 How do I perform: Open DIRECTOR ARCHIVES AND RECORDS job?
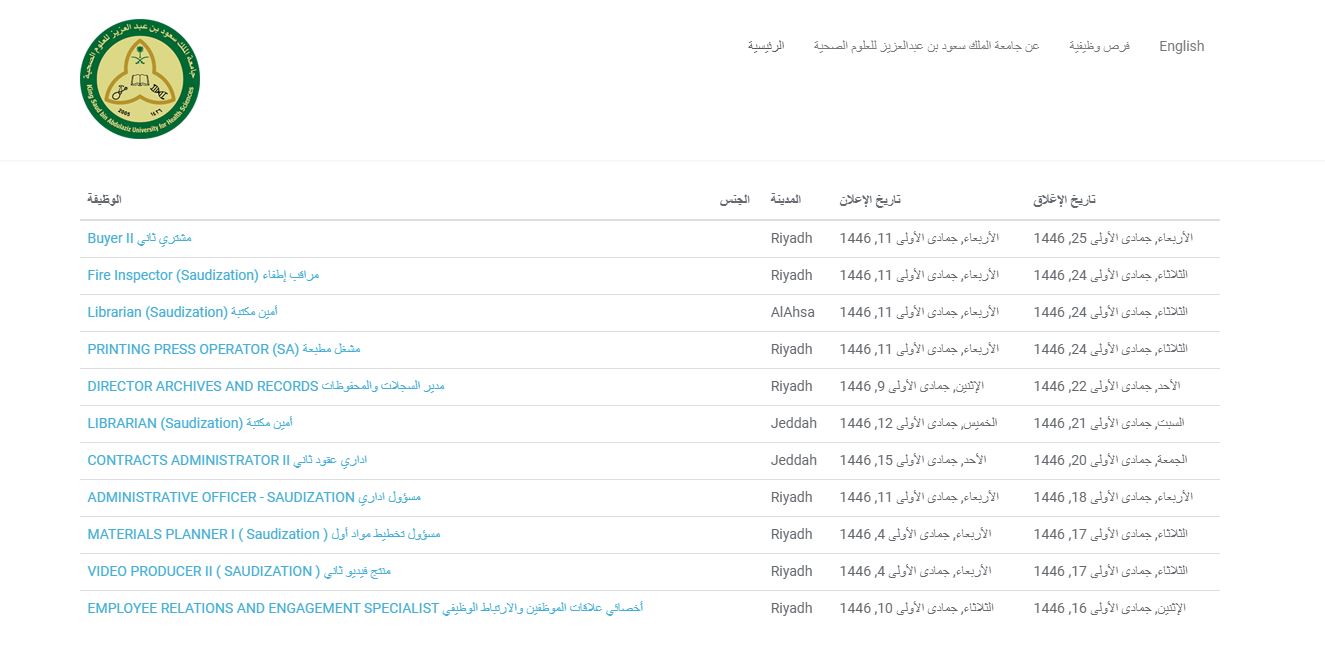265,386
